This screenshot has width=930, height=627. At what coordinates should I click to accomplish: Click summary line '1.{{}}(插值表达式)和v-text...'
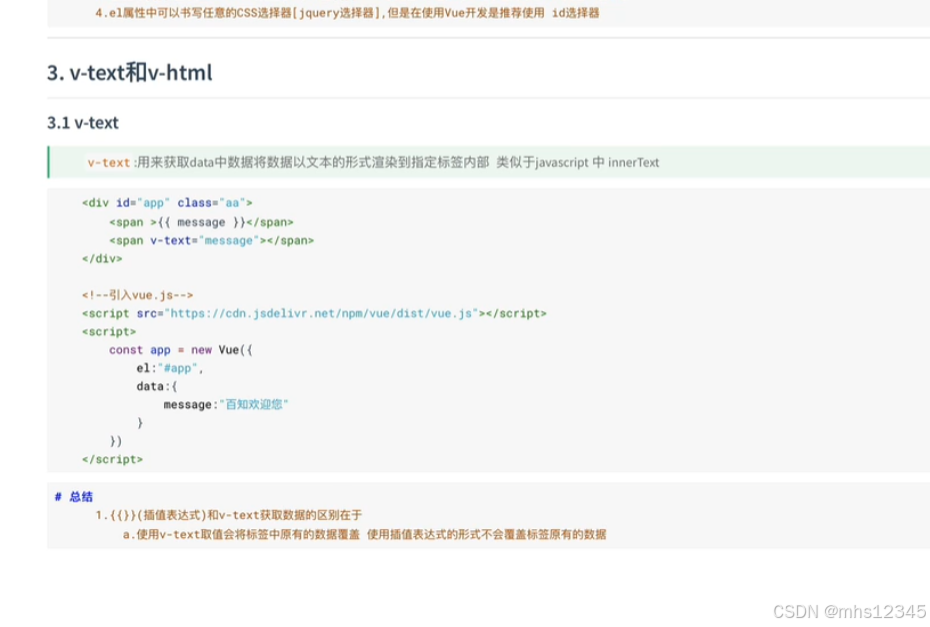click(x=228, y=515)
